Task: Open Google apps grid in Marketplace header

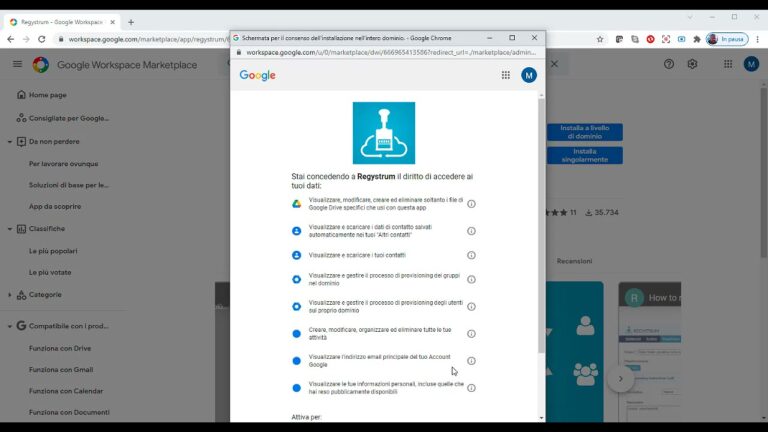Action: click(x=728, y=64)
